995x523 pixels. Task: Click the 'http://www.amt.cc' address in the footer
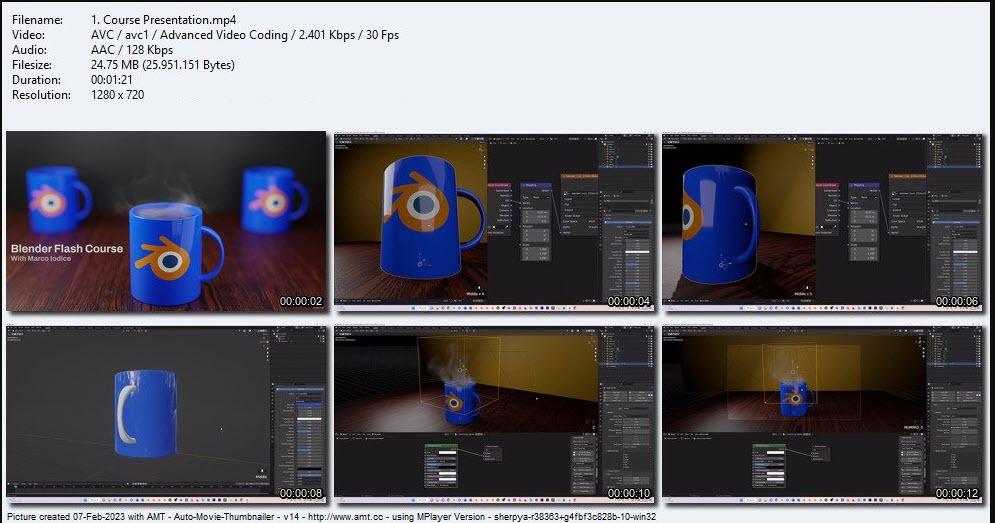[x=345, y=517]
